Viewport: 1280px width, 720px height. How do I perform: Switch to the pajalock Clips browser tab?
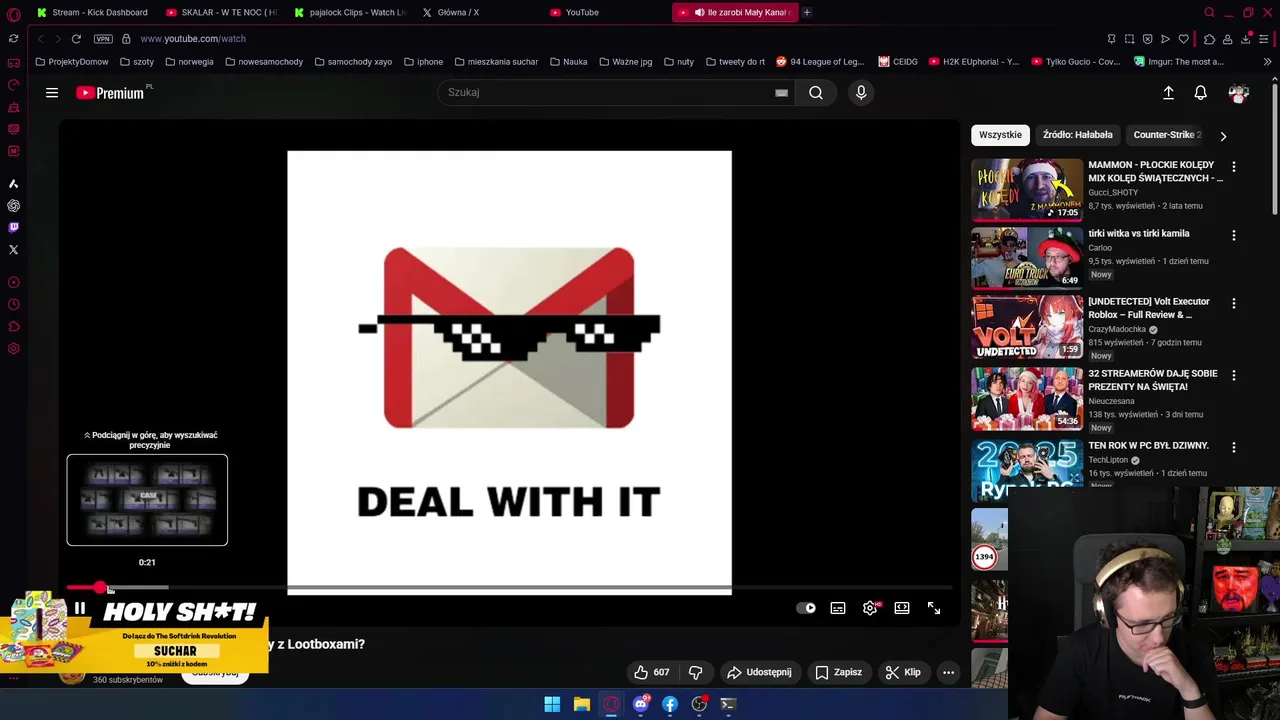click(350, 12)
